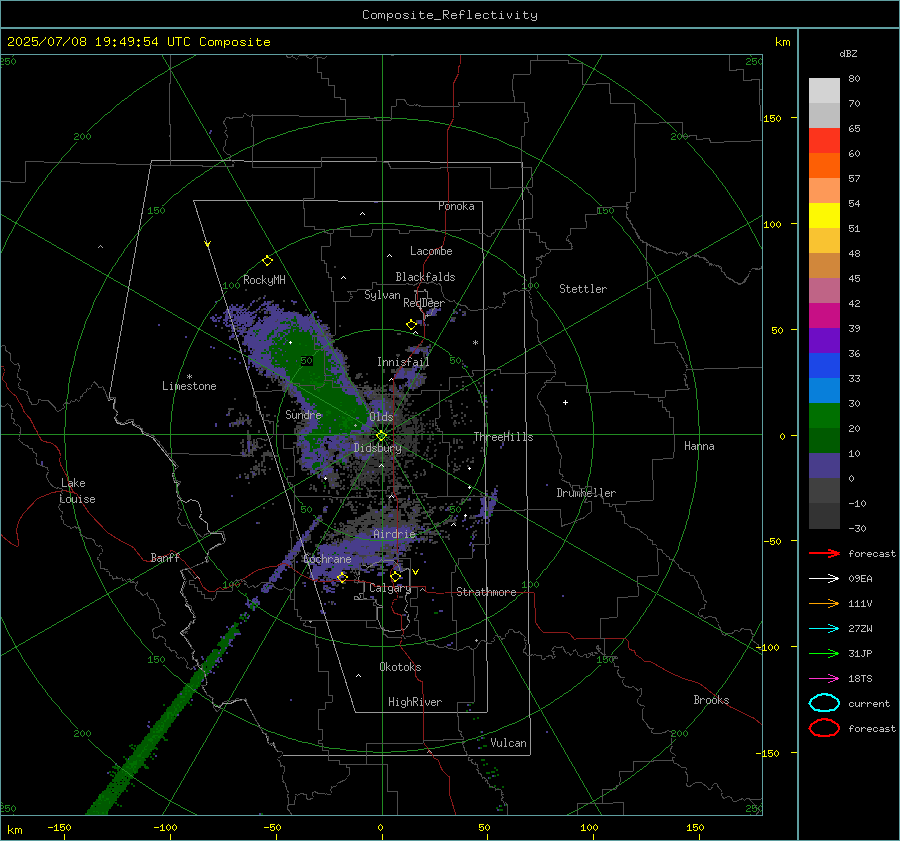Click the yellow diamond marker near RockyMH
900x841 pixels.
[x=267, y=261]
